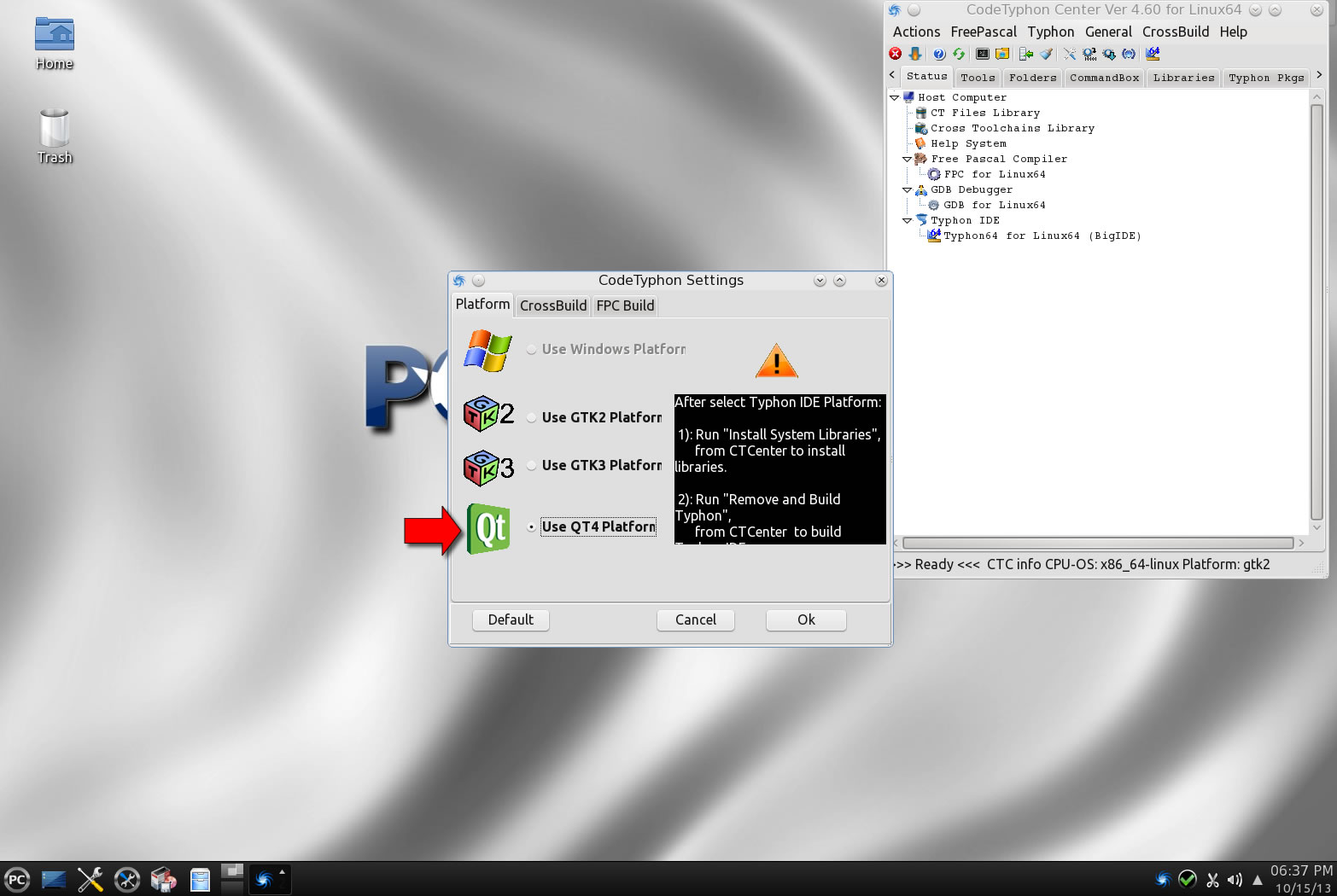The height and width of the screenshot is (896, 1337).
Task: Click the orange download arrow toolbar icon
Action: tap(914, 54)
